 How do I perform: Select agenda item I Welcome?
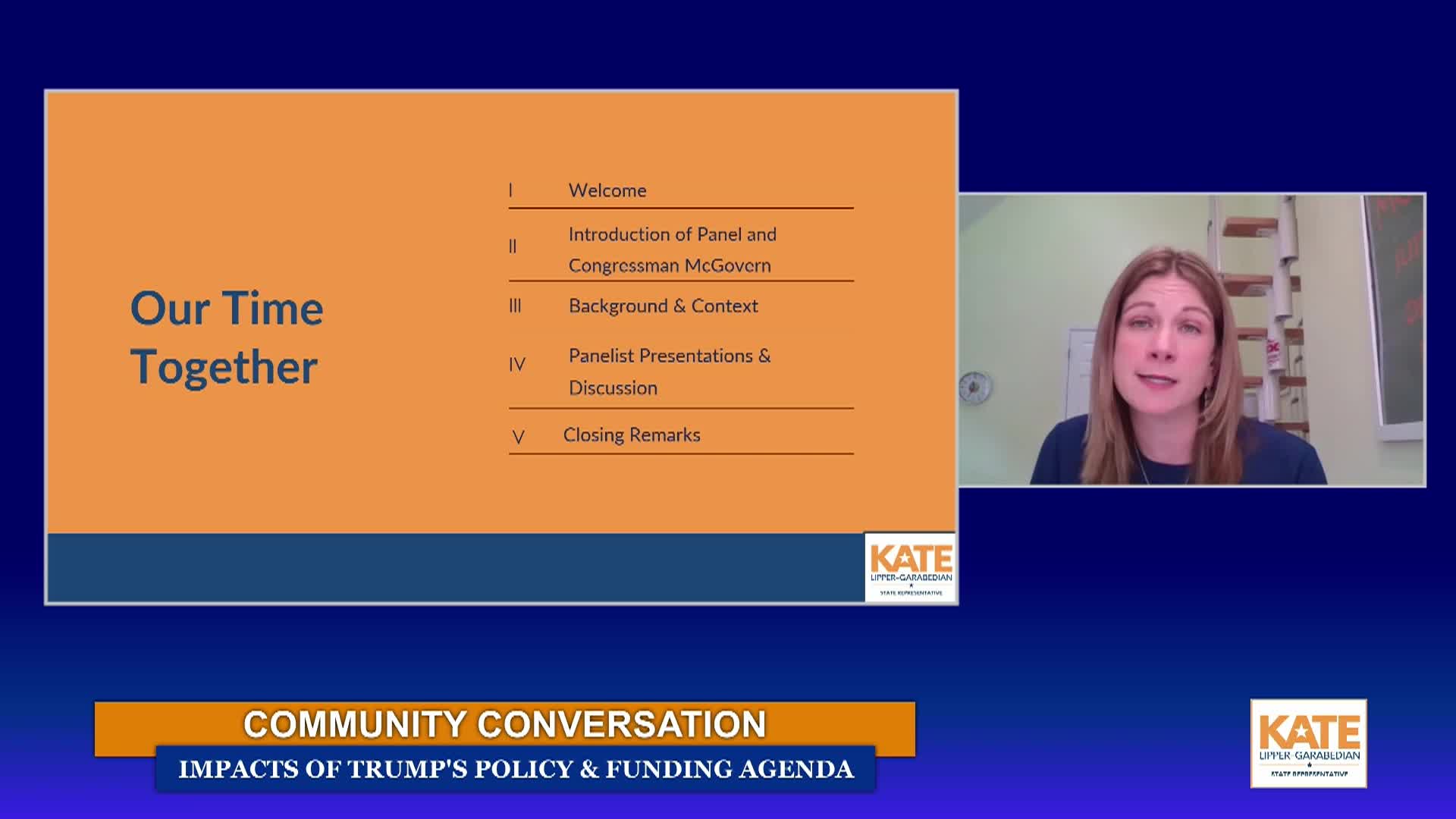(x=607, y=190)
